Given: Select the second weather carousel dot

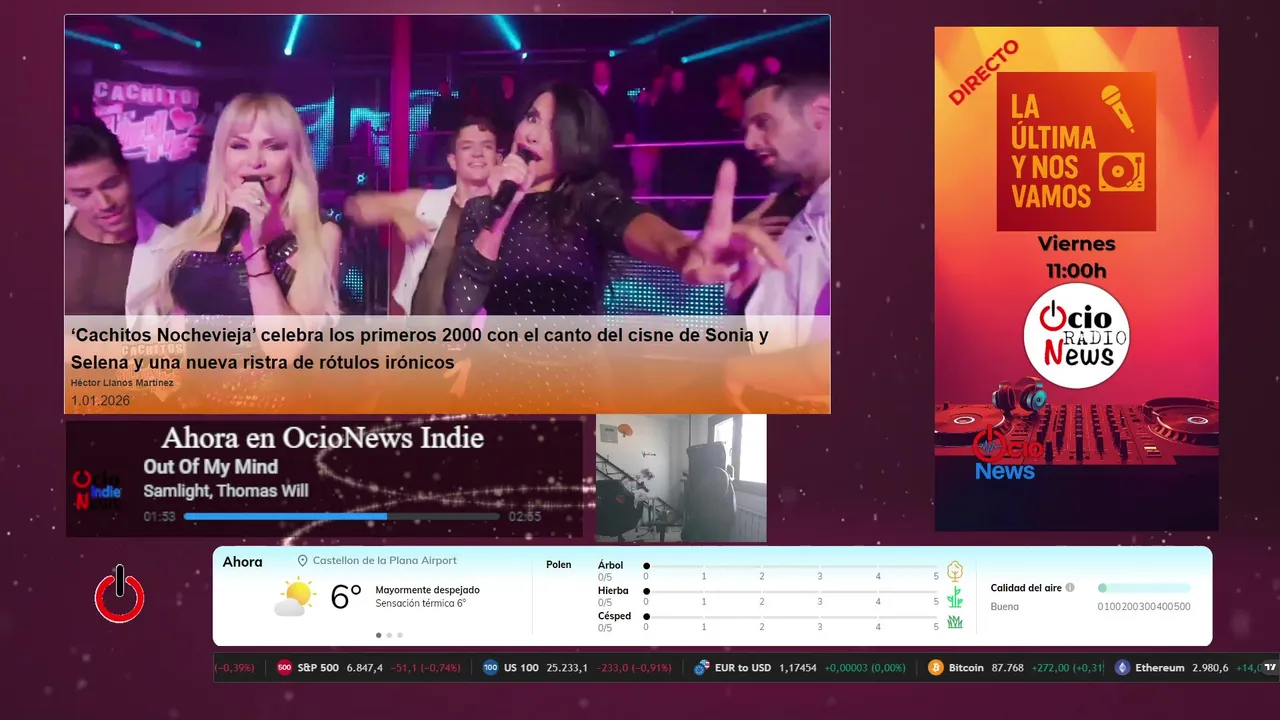Looking at the screenshot, I should point(389,635).
